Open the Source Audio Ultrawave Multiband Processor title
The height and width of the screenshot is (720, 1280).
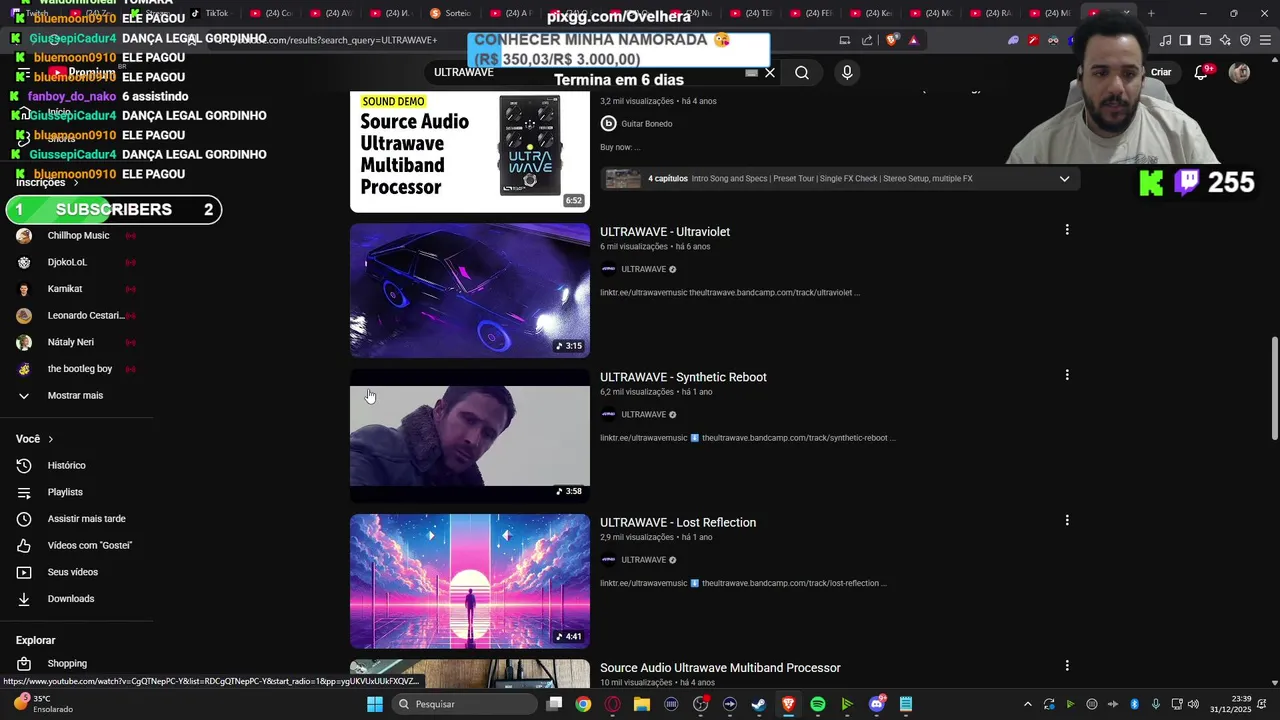pos(720,668)
